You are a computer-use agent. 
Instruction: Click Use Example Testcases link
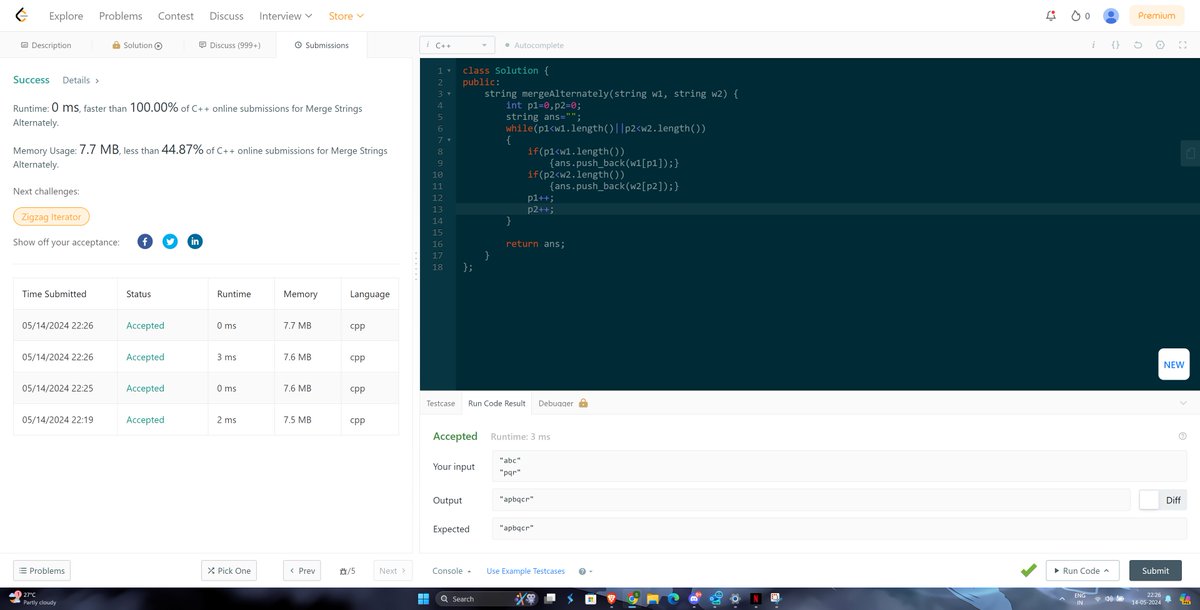[526, 571]
